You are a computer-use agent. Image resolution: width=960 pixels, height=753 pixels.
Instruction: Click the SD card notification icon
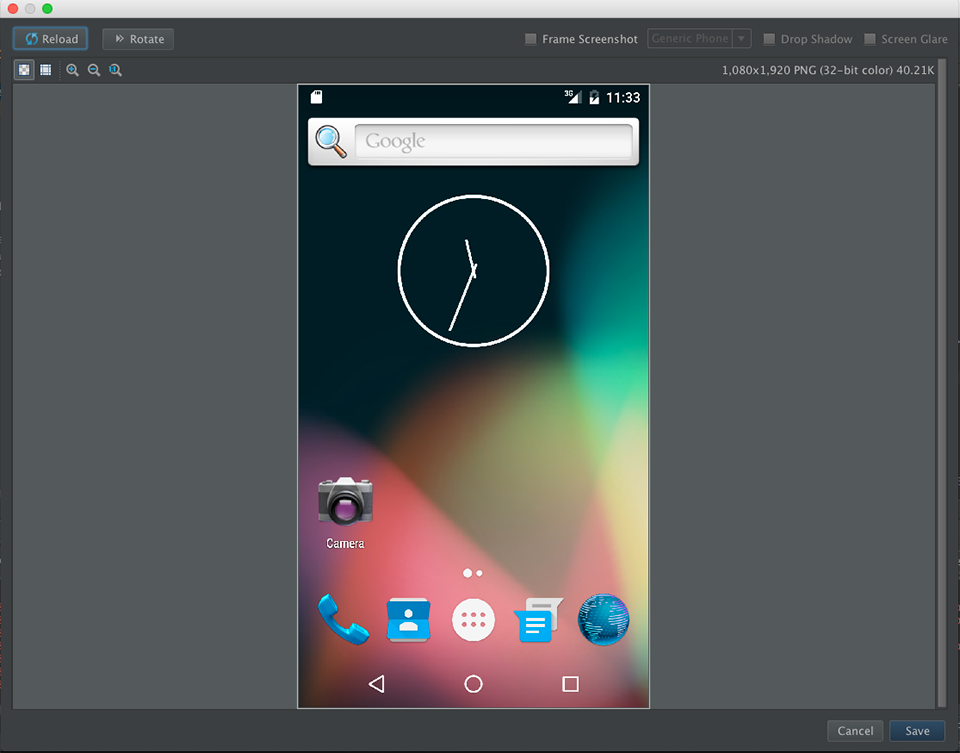point(317,97)
